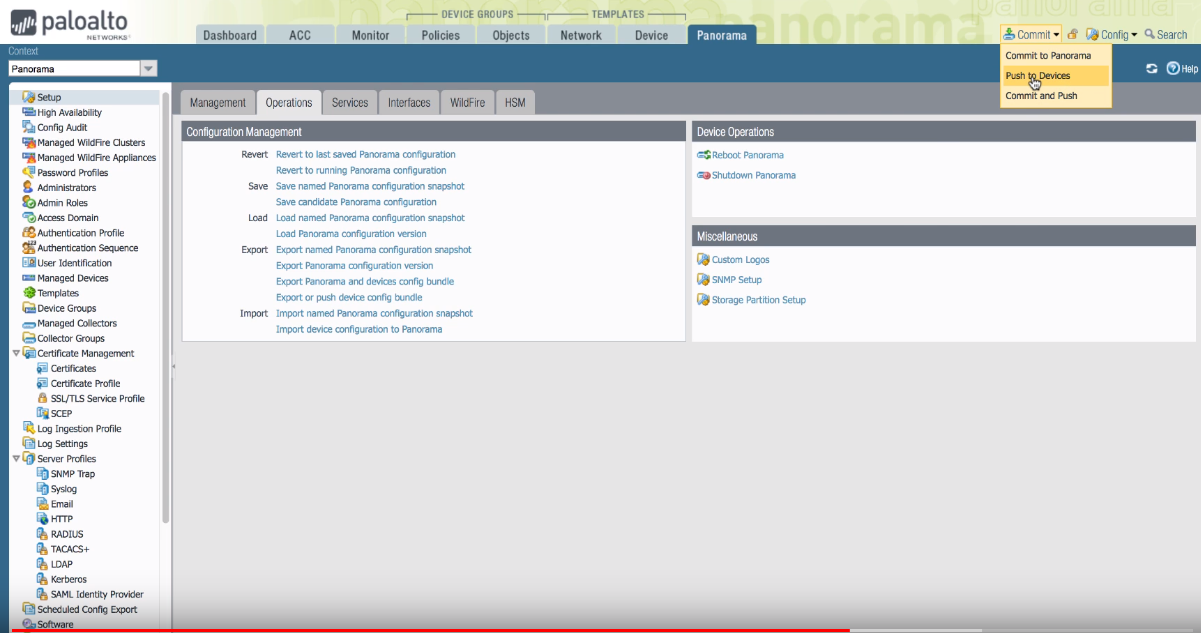Select Managed Devices in sidebar
1201x633 pixels.
72,278
